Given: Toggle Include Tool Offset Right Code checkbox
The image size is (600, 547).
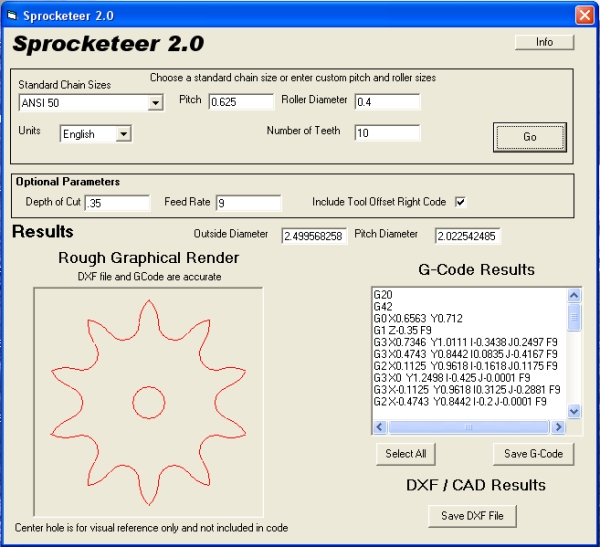Looking at the screenshot, I should tap(460, 202).
